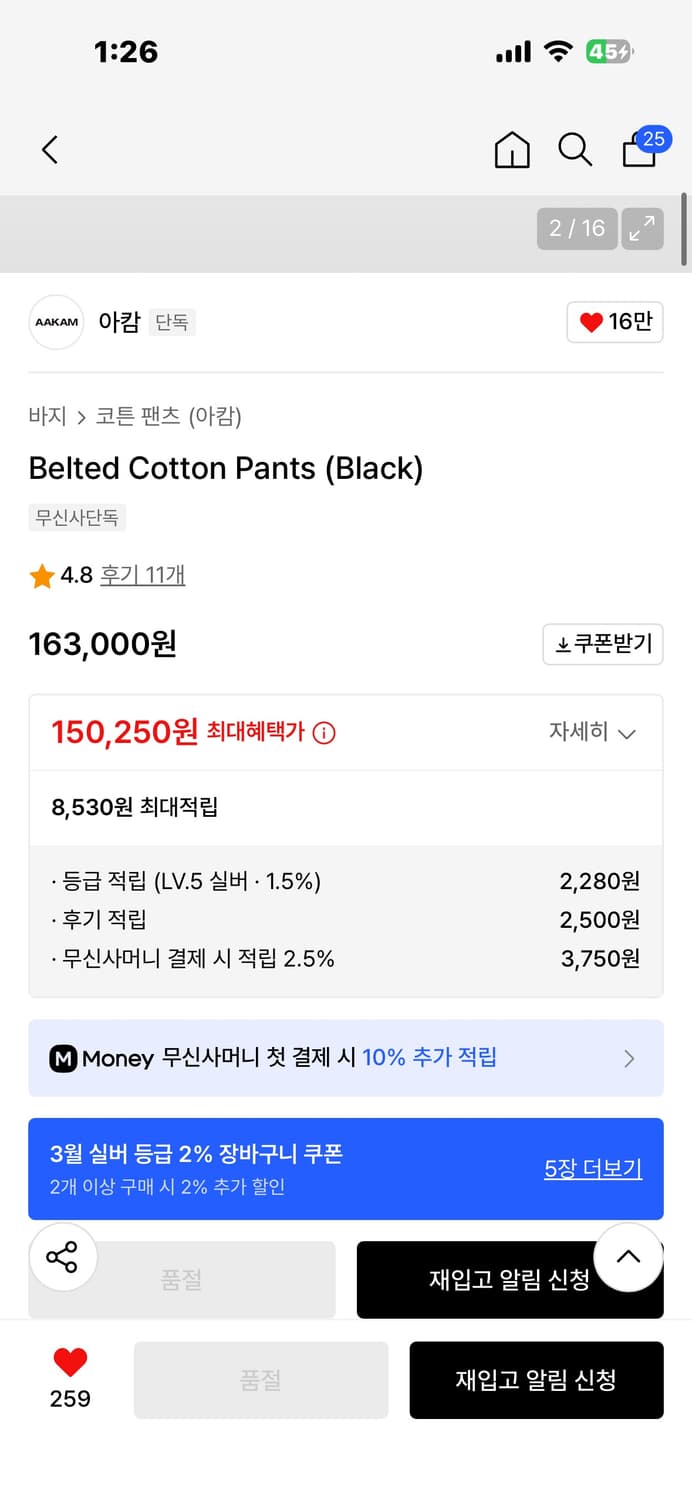Open the 코튼 팬츠 (아캄) breadcrumb
692x1500 pixels.
pyautogui.click(x=168, y=416)
